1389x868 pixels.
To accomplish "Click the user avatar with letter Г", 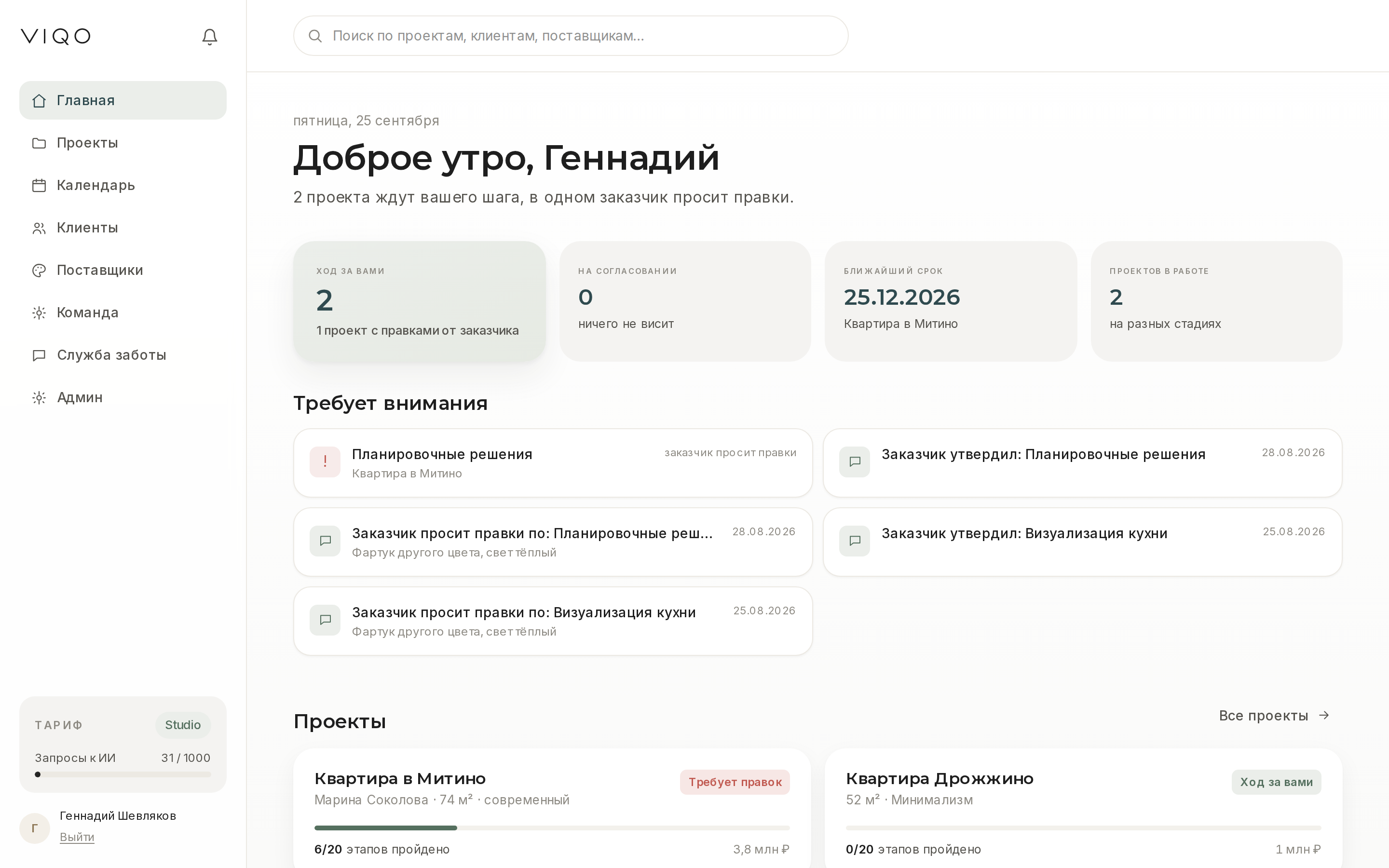I will [34, 828].
